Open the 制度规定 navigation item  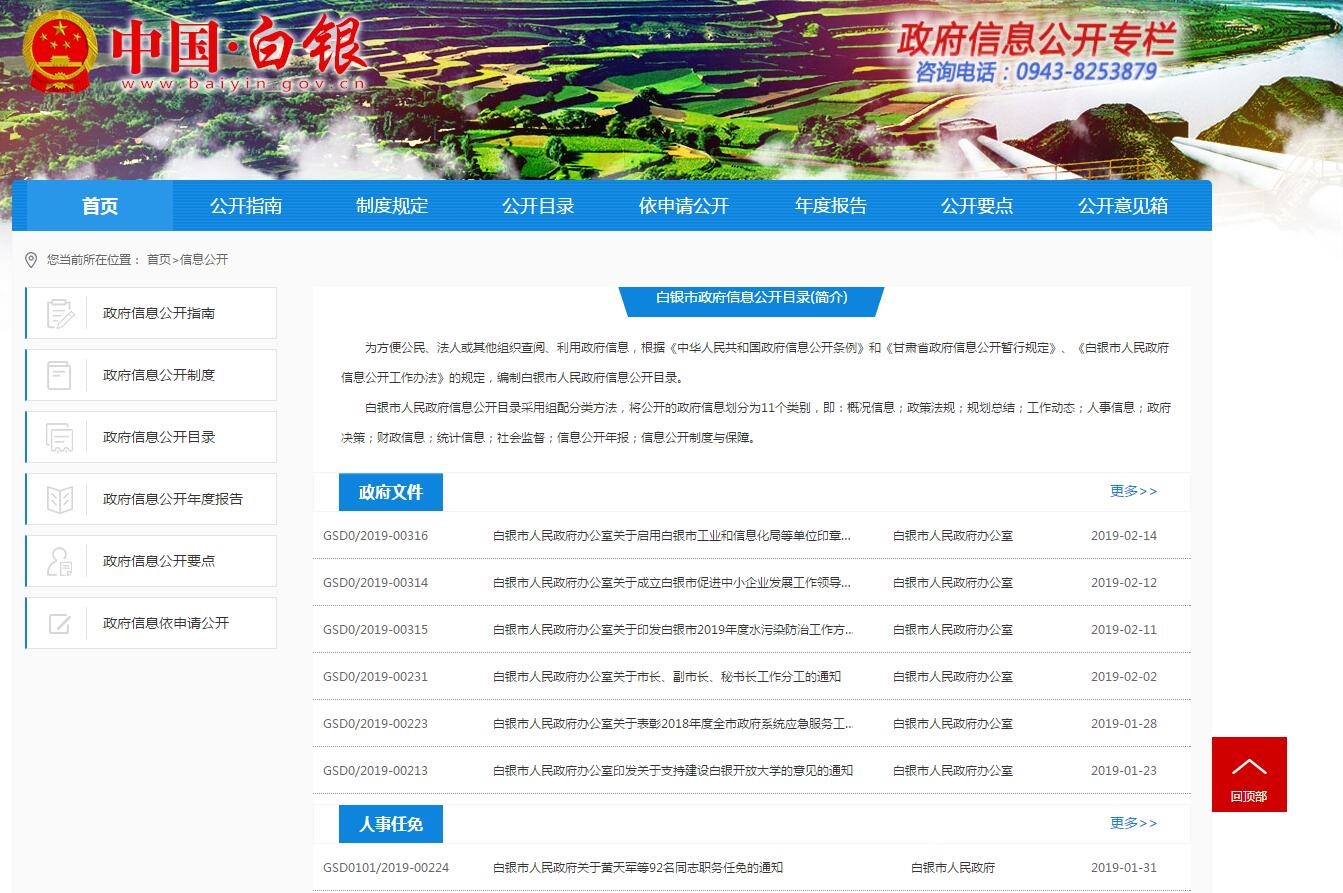tap(392, 206)
